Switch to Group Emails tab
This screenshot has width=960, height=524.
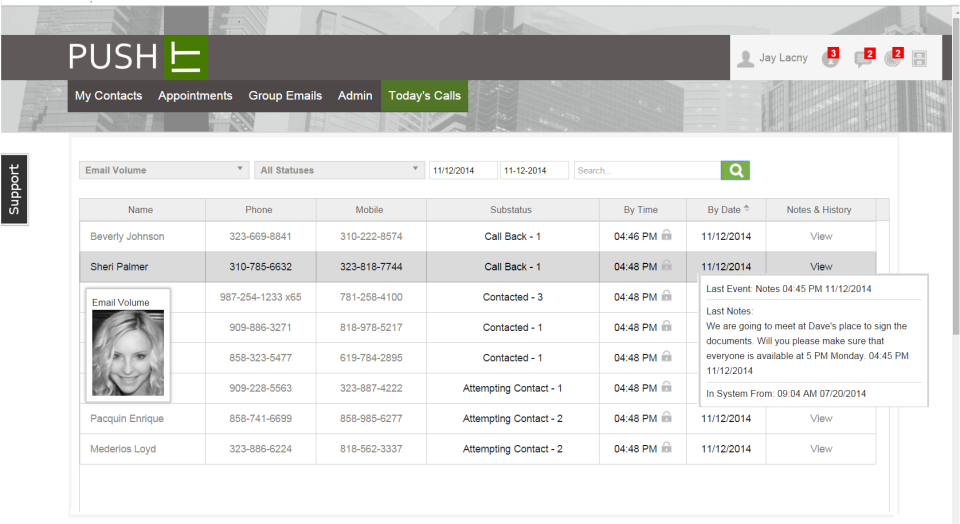point(285,95)
